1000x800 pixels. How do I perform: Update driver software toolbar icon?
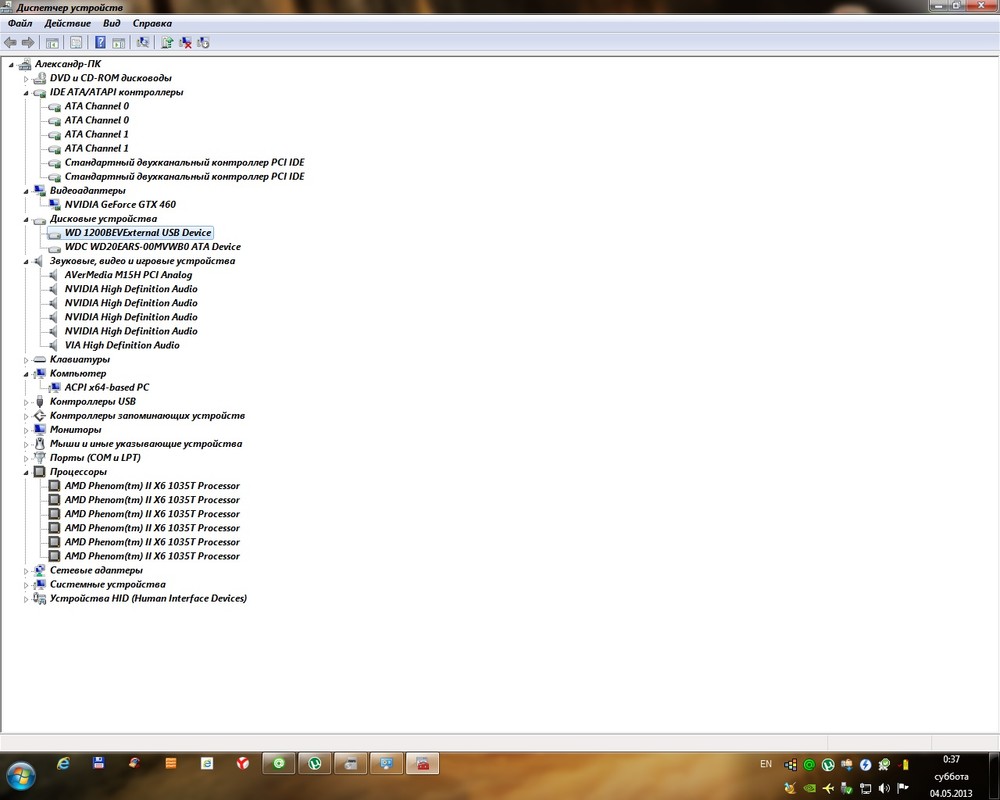(167, 43)
